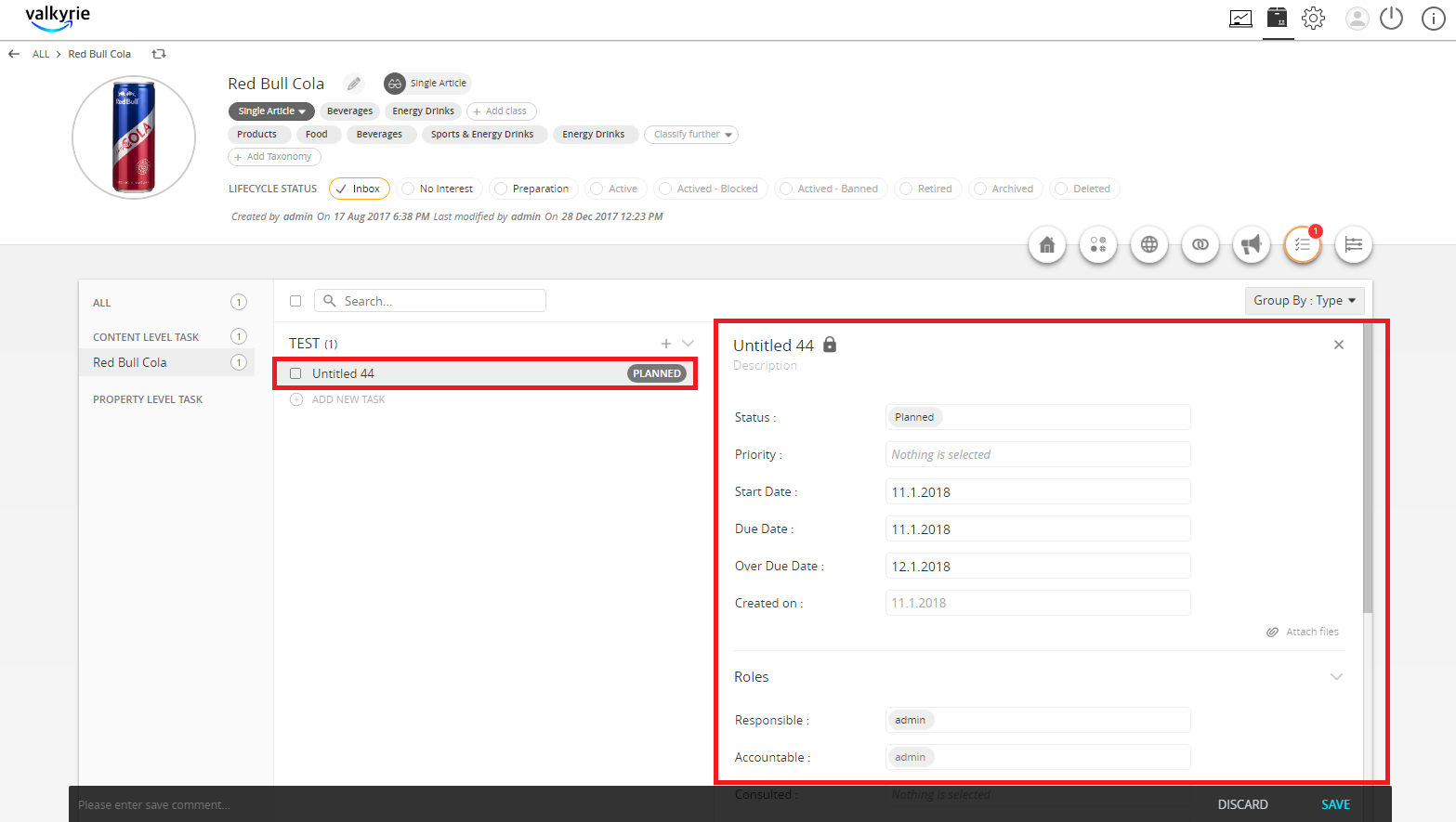Click the lock icon beside Untitled 44 title
Viewport: 1456px width, 822px height.
click(x=830, y=345)
